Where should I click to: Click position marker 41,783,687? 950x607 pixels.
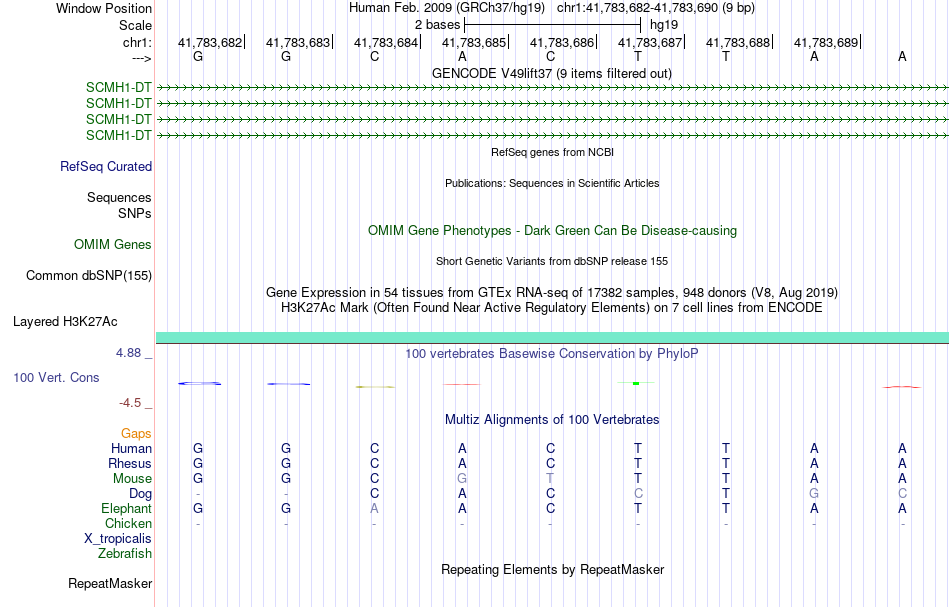coord(650,42)
